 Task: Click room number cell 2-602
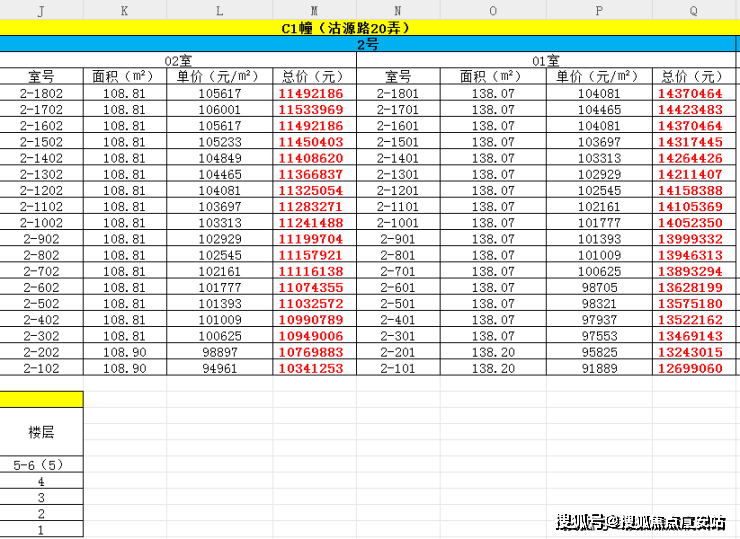point(42,287)
